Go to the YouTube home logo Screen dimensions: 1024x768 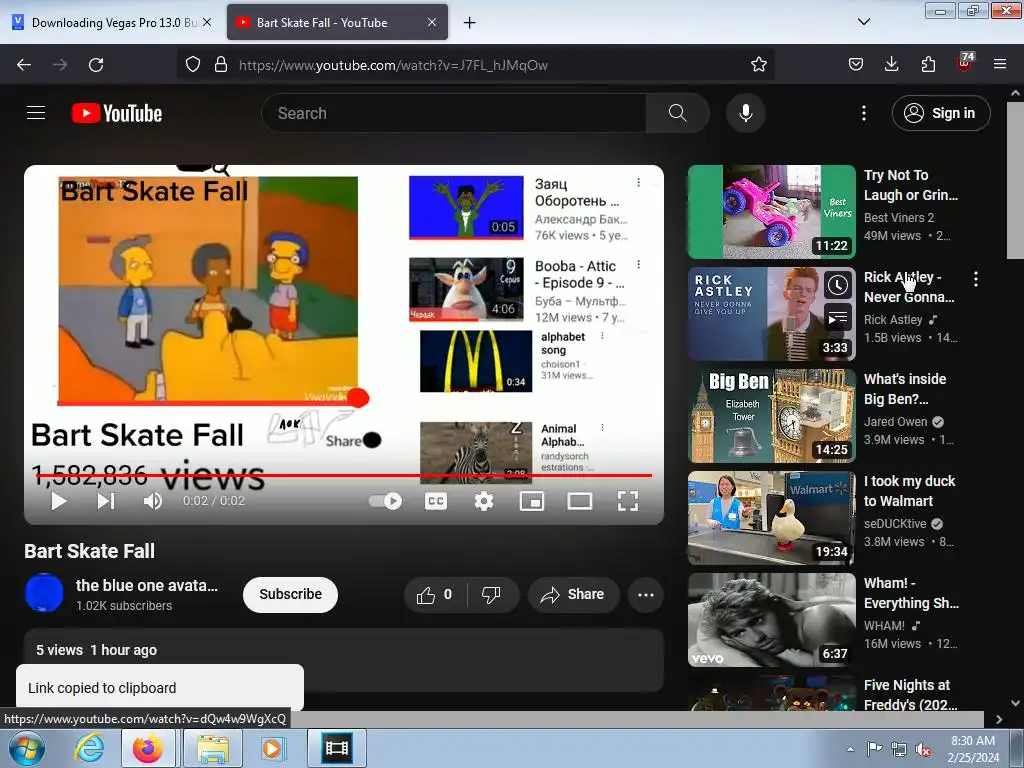click(117, 113)
